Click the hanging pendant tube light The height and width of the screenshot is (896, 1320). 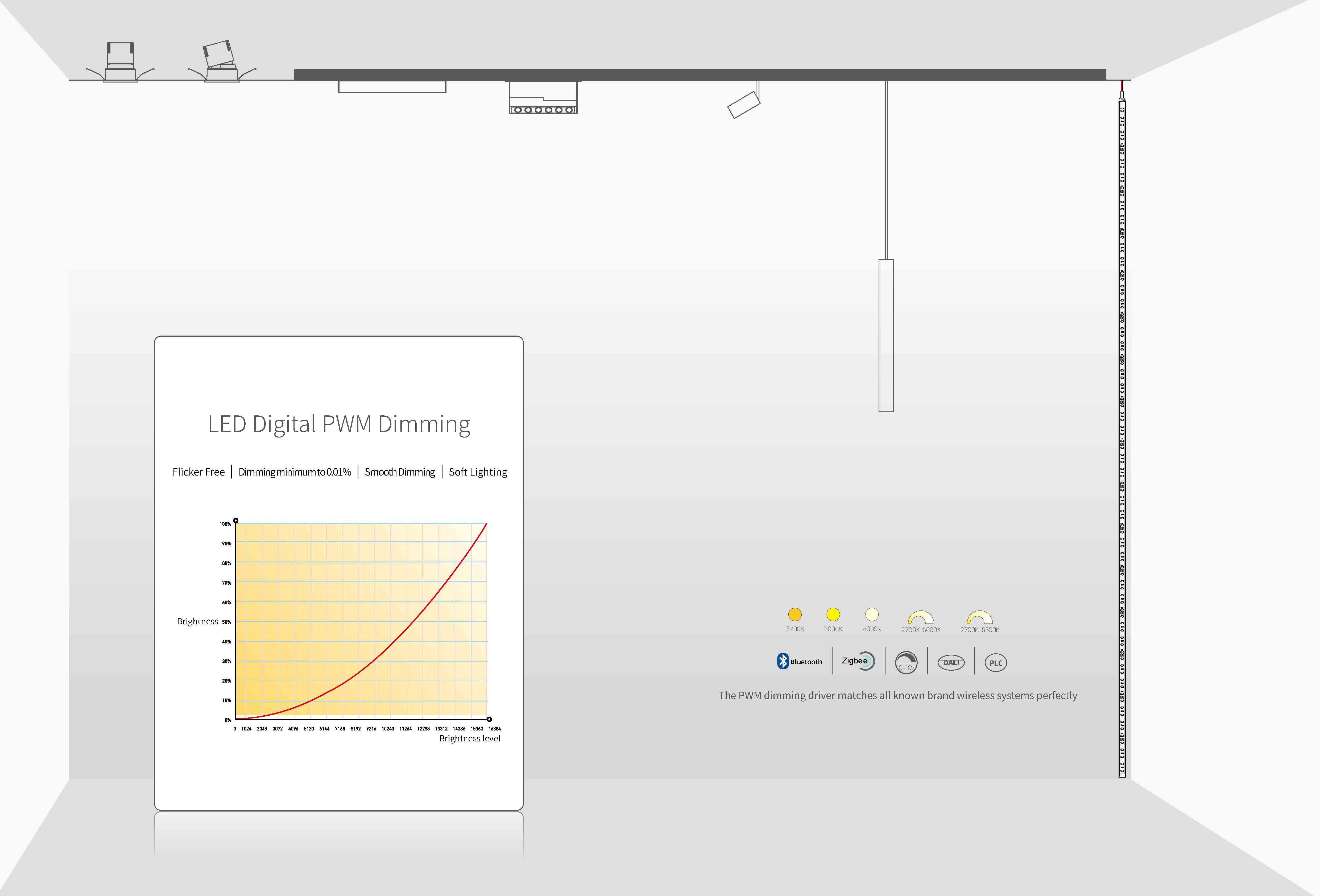(885, 335)
